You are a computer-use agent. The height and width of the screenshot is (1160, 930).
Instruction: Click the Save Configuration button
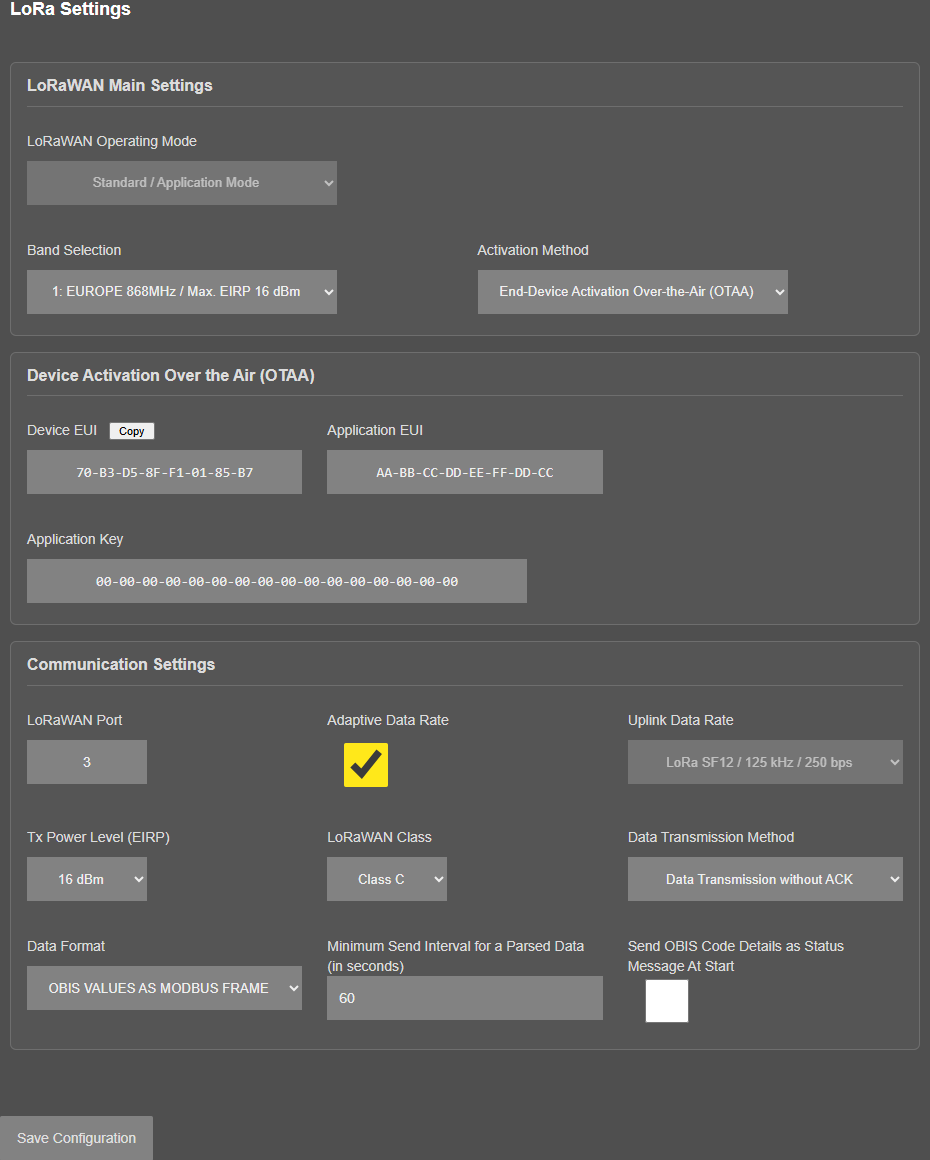[76, 1138]
